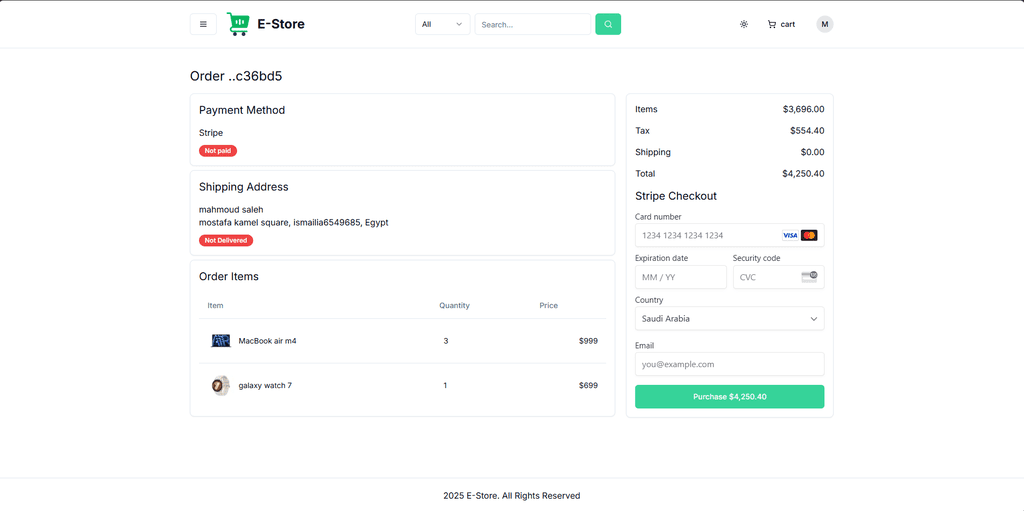Screen dimensions: 1024x511
Task: Open the MacBook air m4 product thumbnail
Action: tap(221, 340)
